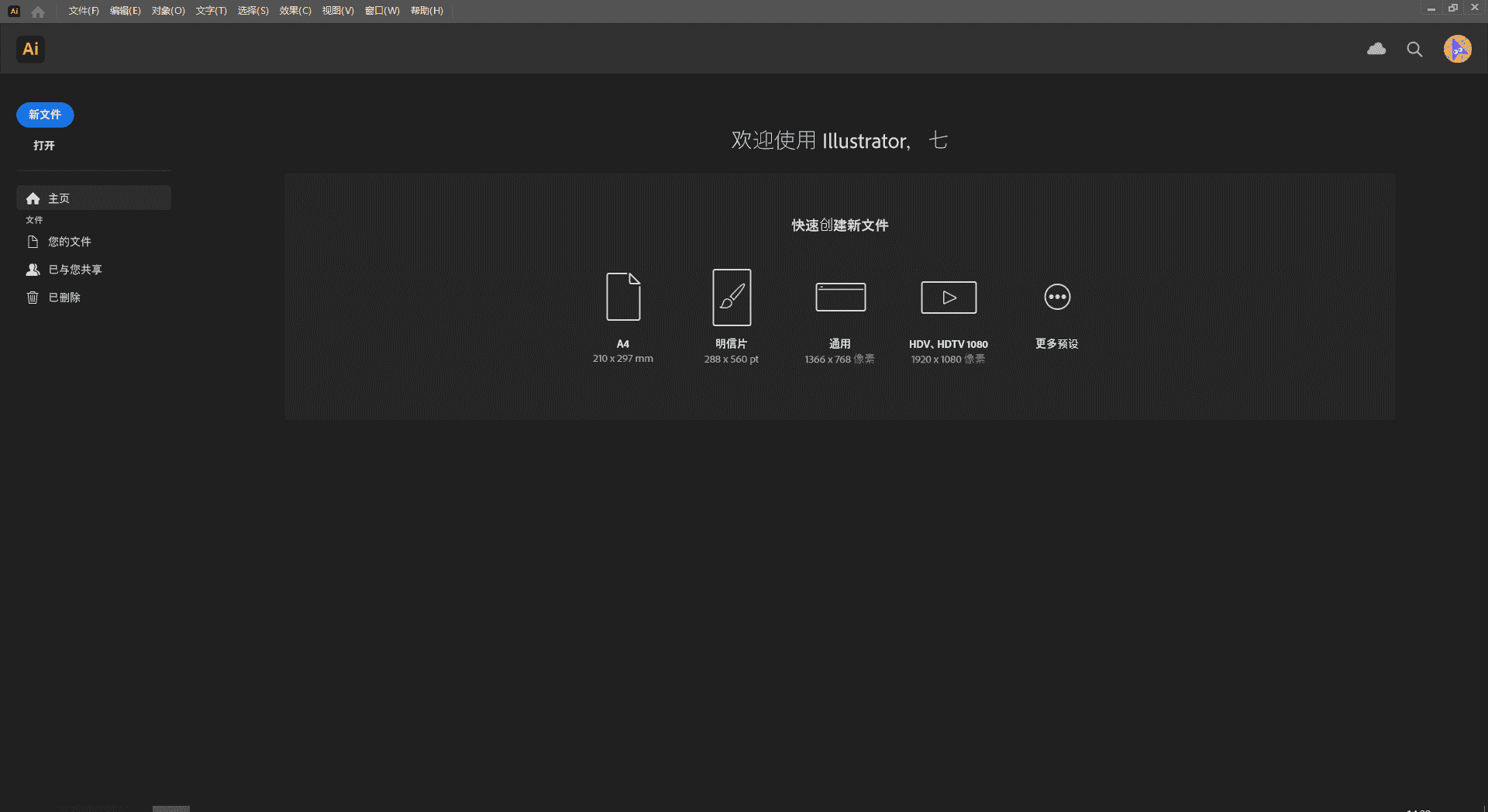The width and height of the screenshot is (1488, 812).
Task: Click the 打开 open link
Action: pos(43,145)
